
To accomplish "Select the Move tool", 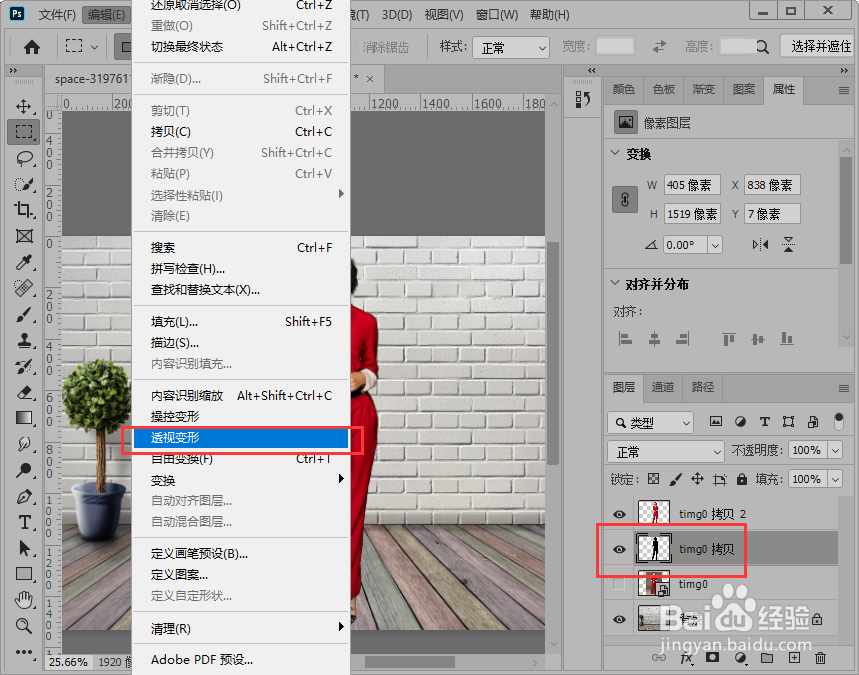I will coord(22,108).
